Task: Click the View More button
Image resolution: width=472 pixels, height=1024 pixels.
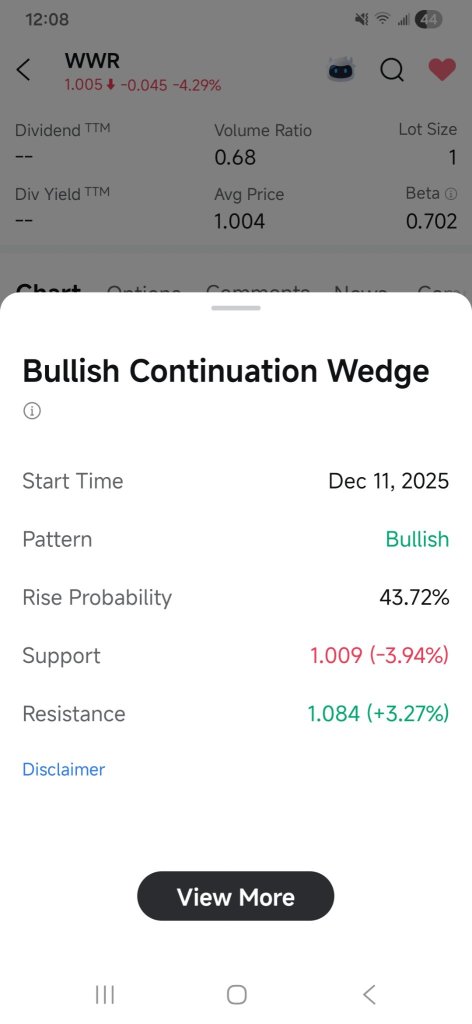Action: [236, 897]
